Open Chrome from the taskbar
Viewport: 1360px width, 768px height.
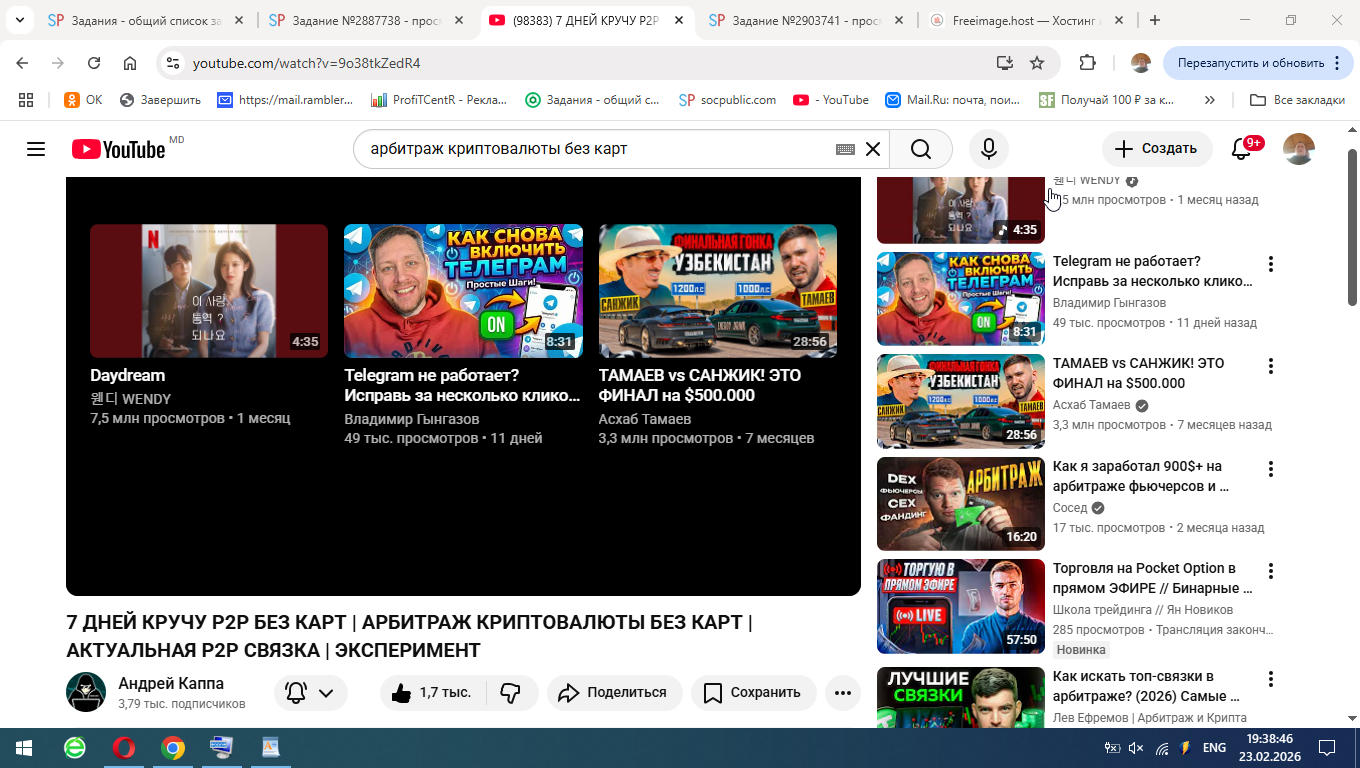[173, 748]
